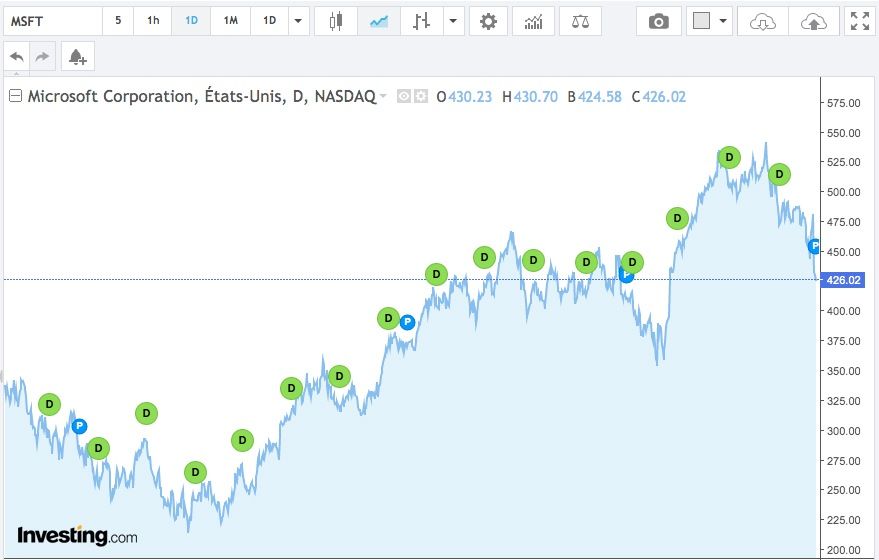Switch to the 1h interval
Image resolution: width=879 pixels, height=560 pixels.
point(152,21)
